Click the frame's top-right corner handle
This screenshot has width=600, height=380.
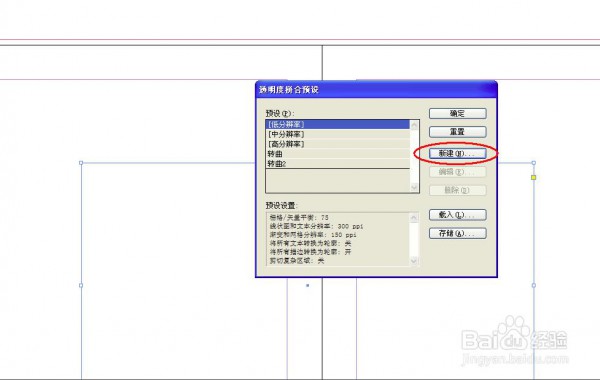533,163
